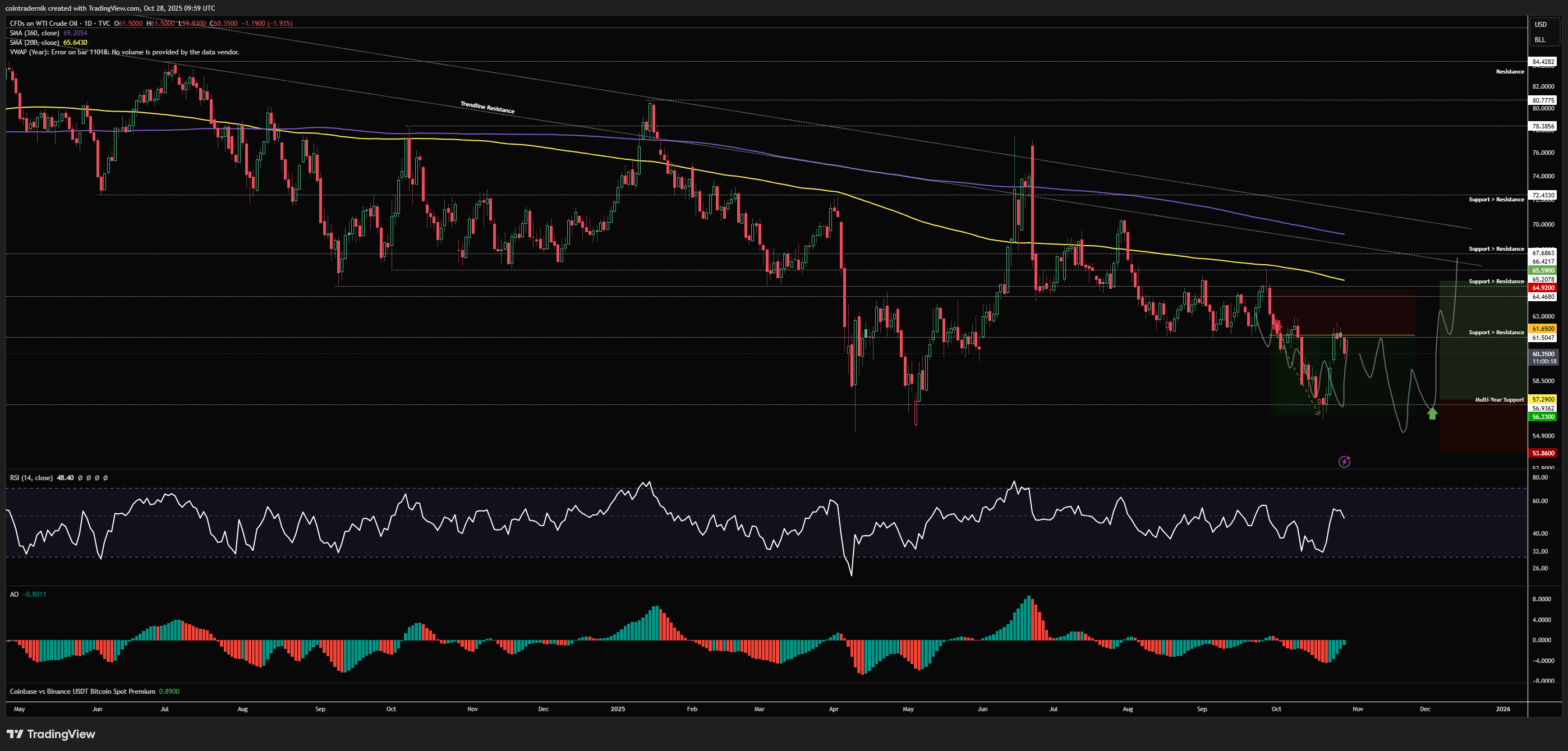The width and height of the screenshot is (1568, 751).
Task: Click the green up arrow marker
Action: (1432, 414)
